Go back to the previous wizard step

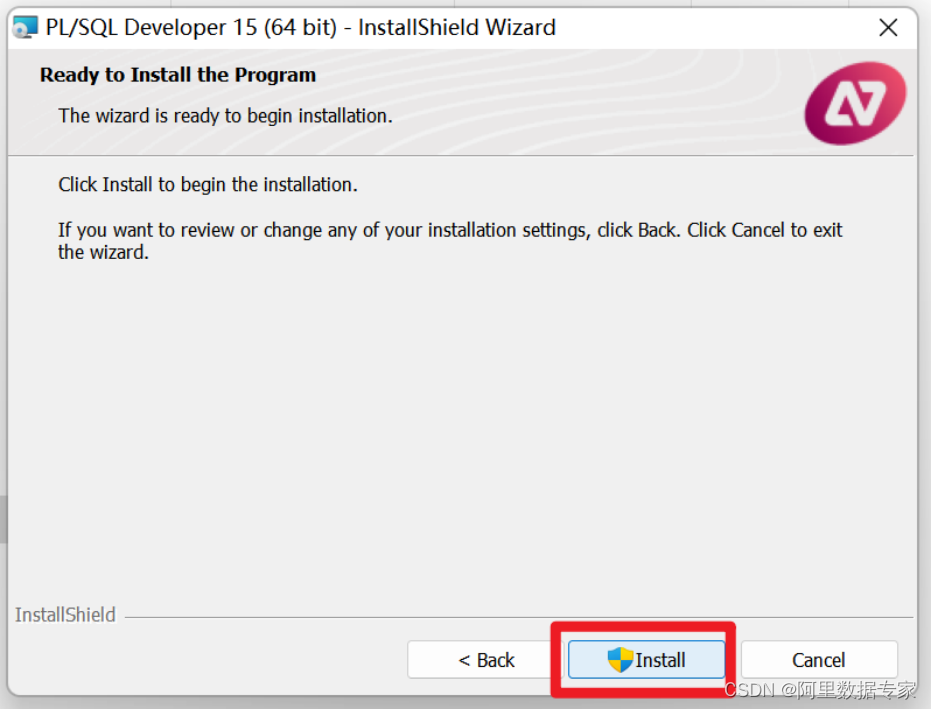(486, 660)
